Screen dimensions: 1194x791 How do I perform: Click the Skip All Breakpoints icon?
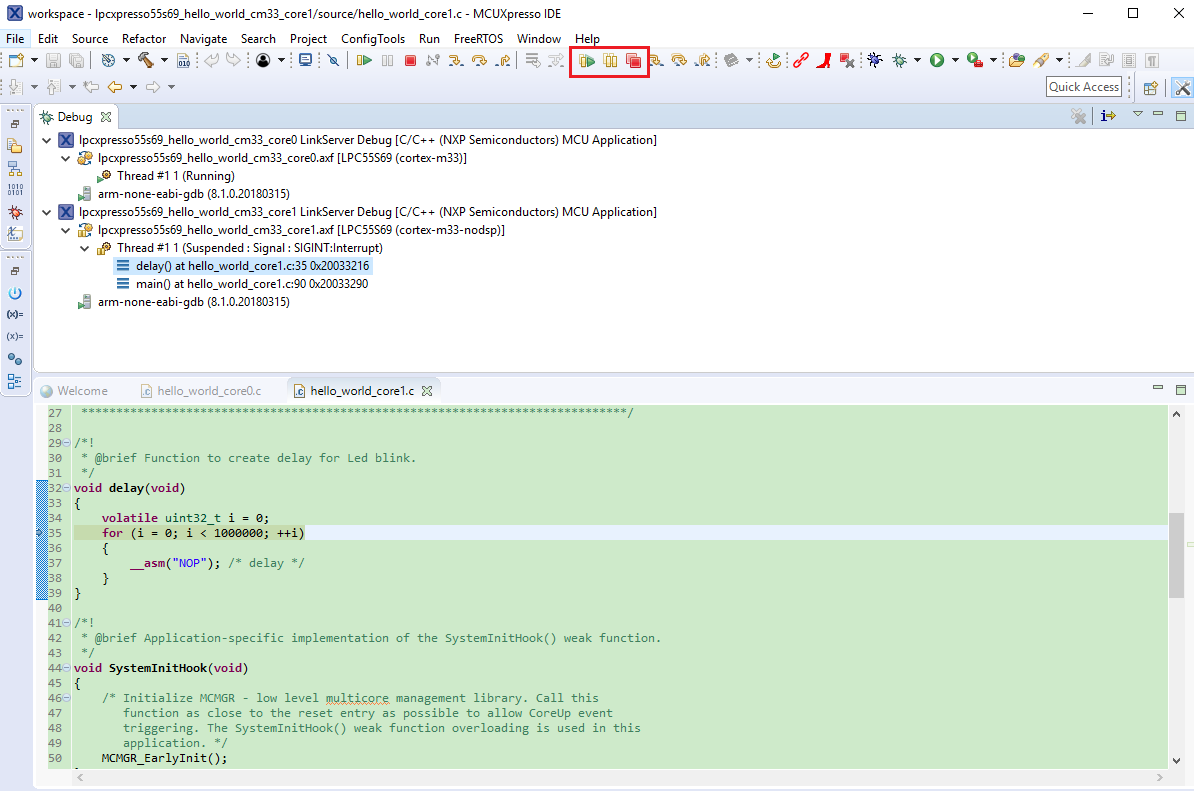click(x=333, y=60)
